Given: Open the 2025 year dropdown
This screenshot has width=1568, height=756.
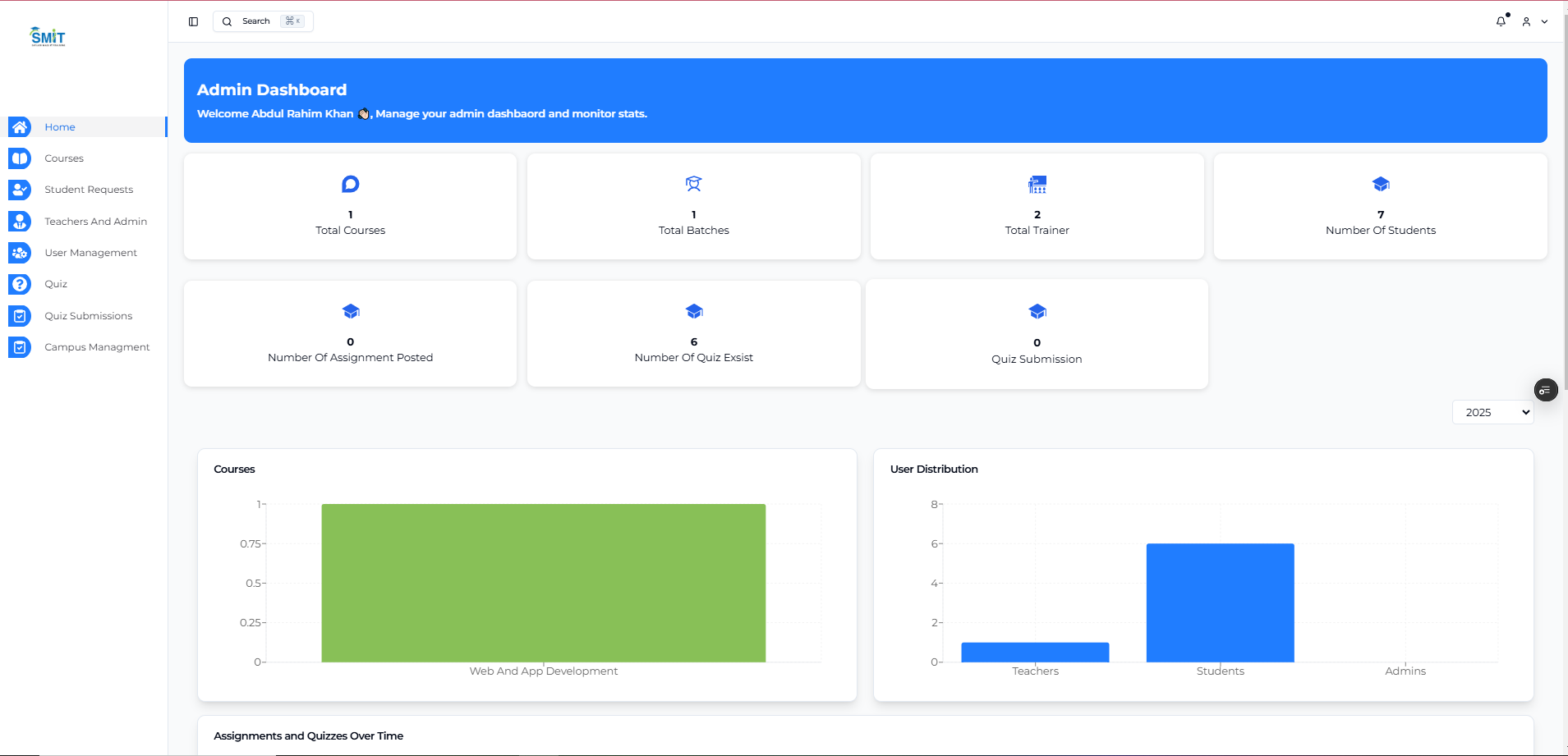Looking at the screenshot, I should pos(1493,412).
